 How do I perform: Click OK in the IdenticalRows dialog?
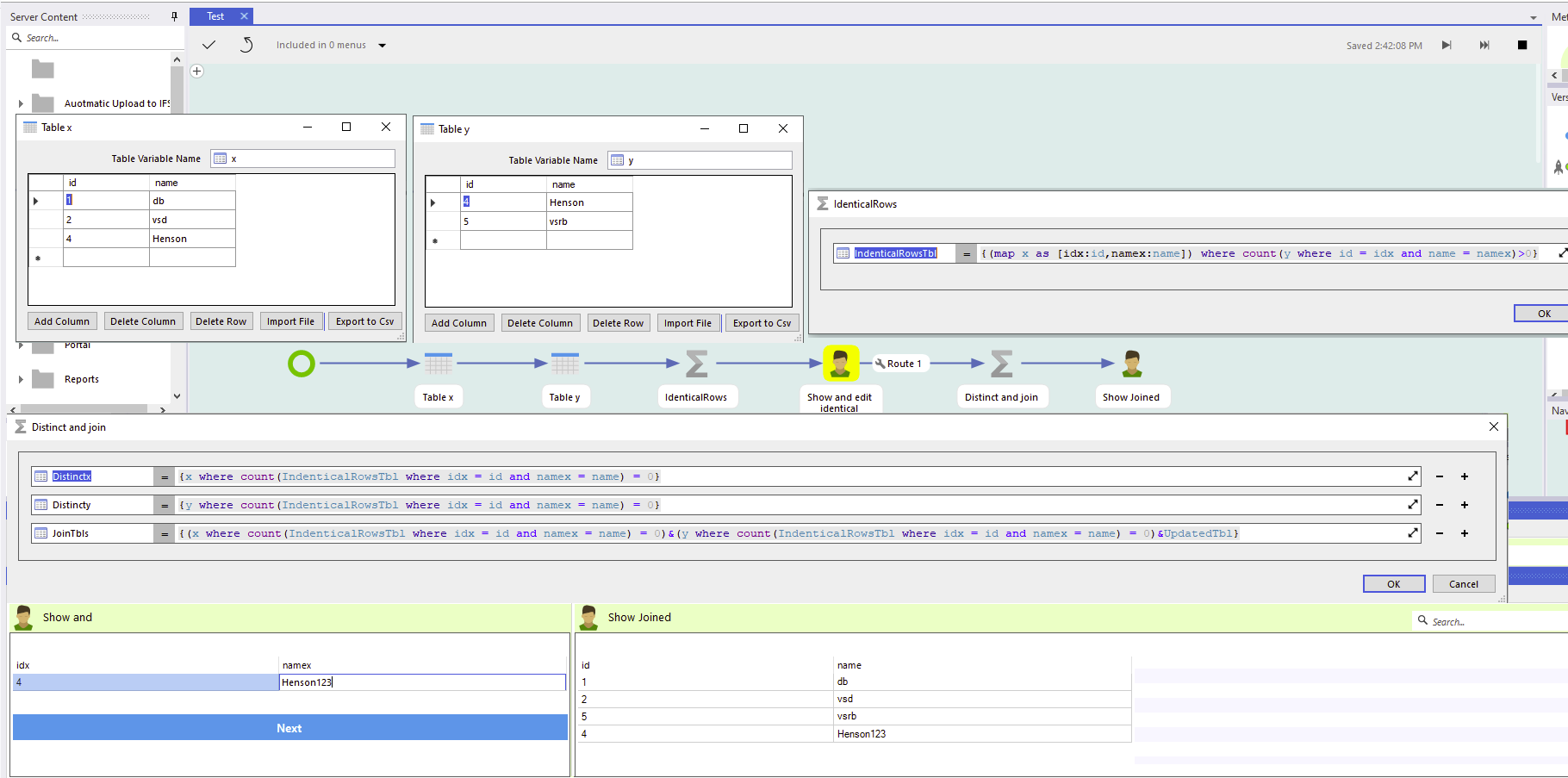1544,314
